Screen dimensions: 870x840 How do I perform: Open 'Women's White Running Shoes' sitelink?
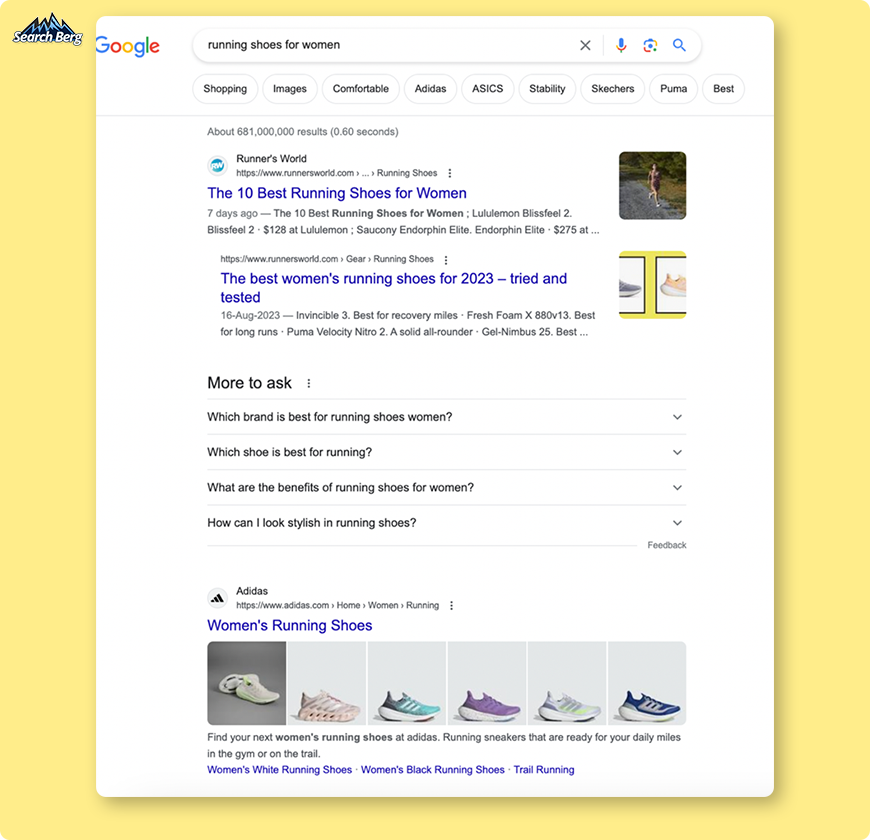coord(280,770)
